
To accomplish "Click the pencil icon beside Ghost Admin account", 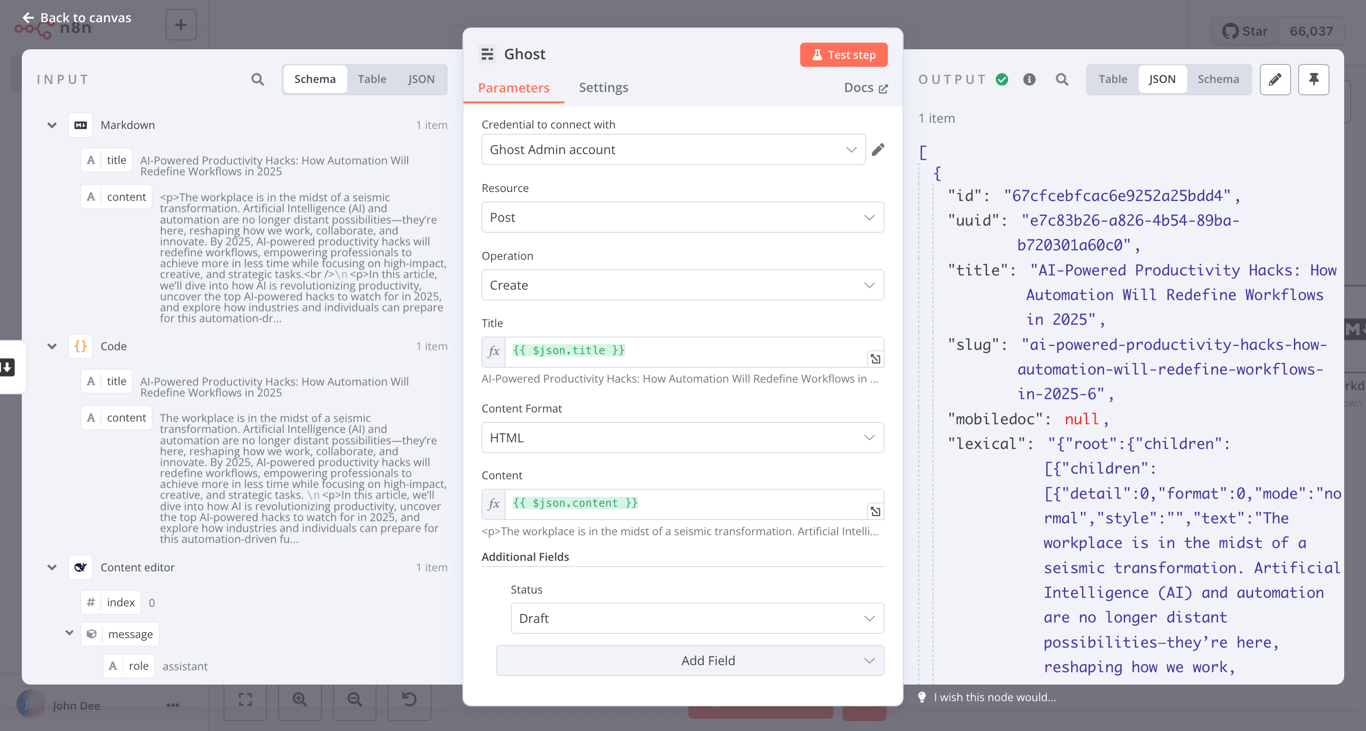I will 878,148.
